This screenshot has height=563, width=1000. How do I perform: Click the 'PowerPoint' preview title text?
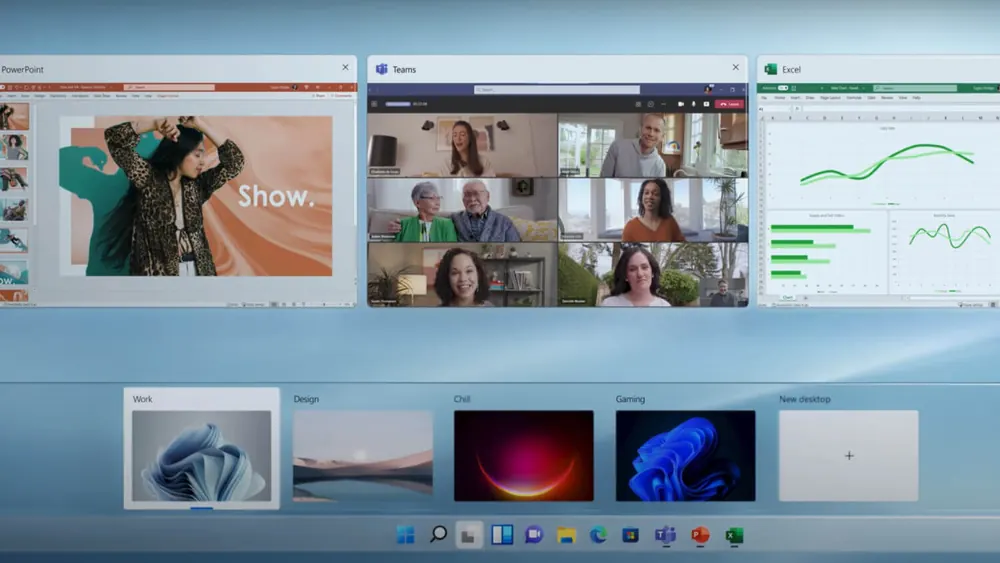22,69
